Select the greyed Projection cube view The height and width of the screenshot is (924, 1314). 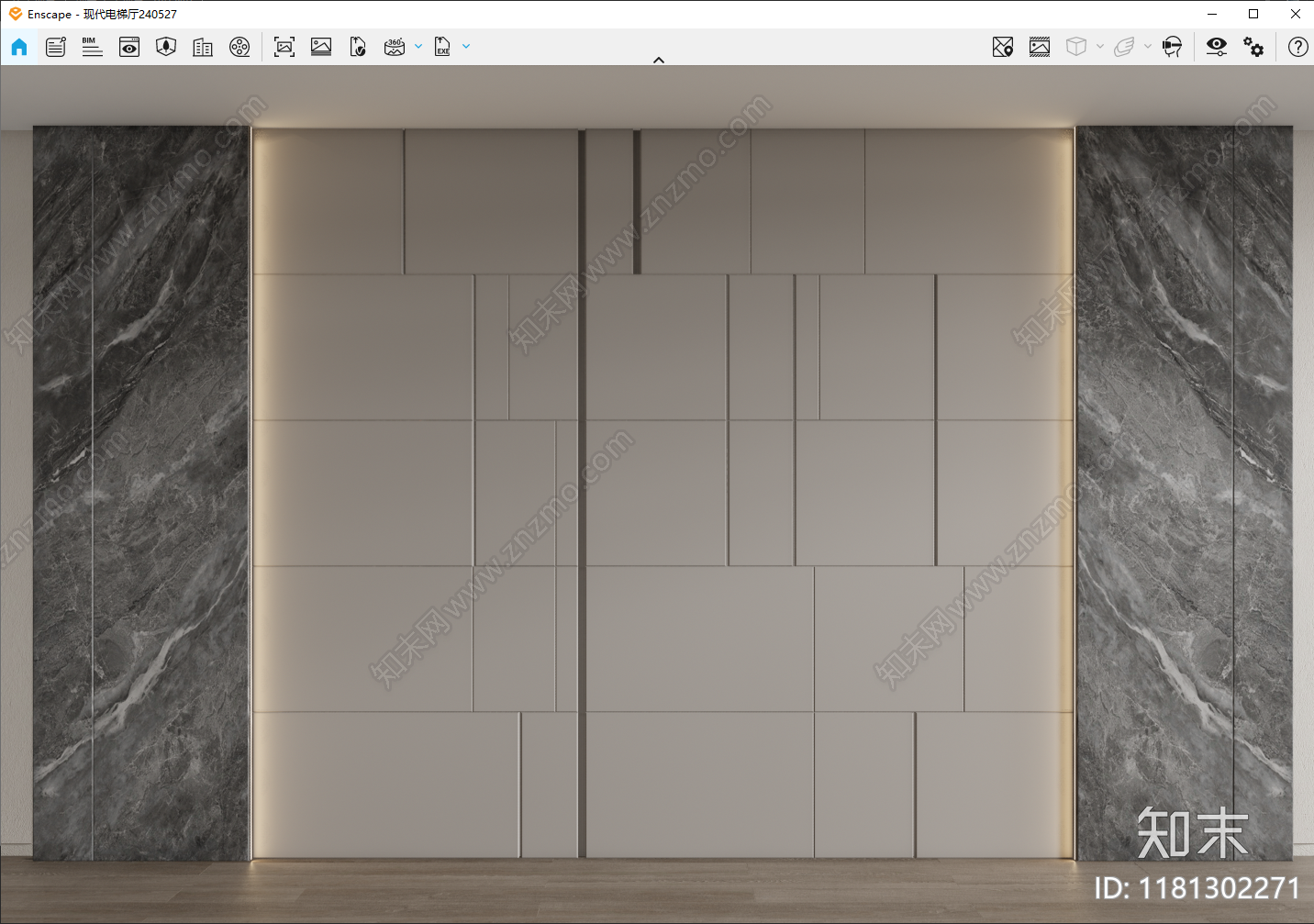coord(1076,47)
